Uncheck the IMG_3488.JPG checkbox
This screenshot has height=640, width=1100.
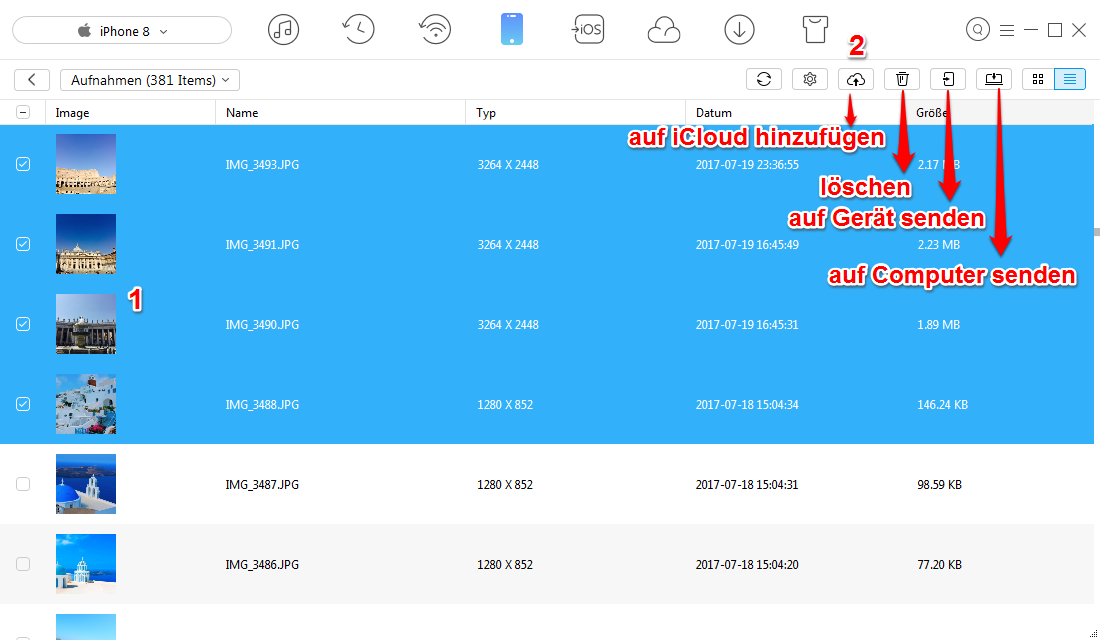[23, 404]
